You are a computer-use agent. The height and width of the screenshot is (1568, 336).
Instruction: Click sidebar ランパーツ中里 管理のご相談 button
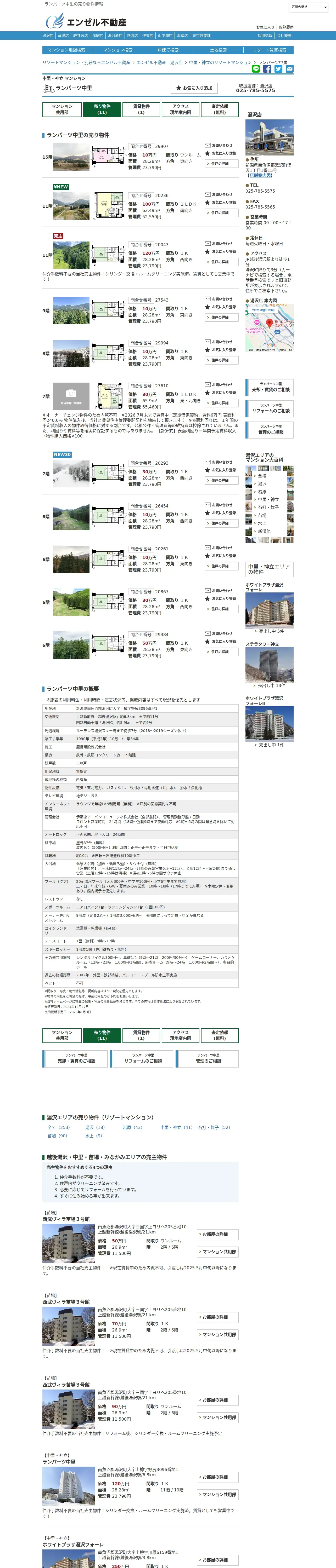[x=270, y=430]
